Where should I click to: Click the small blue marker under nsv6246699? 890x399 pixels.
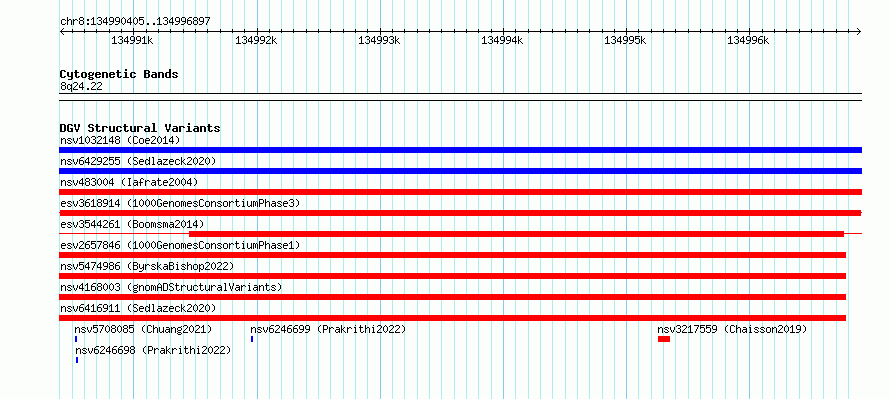click(252, 339)
